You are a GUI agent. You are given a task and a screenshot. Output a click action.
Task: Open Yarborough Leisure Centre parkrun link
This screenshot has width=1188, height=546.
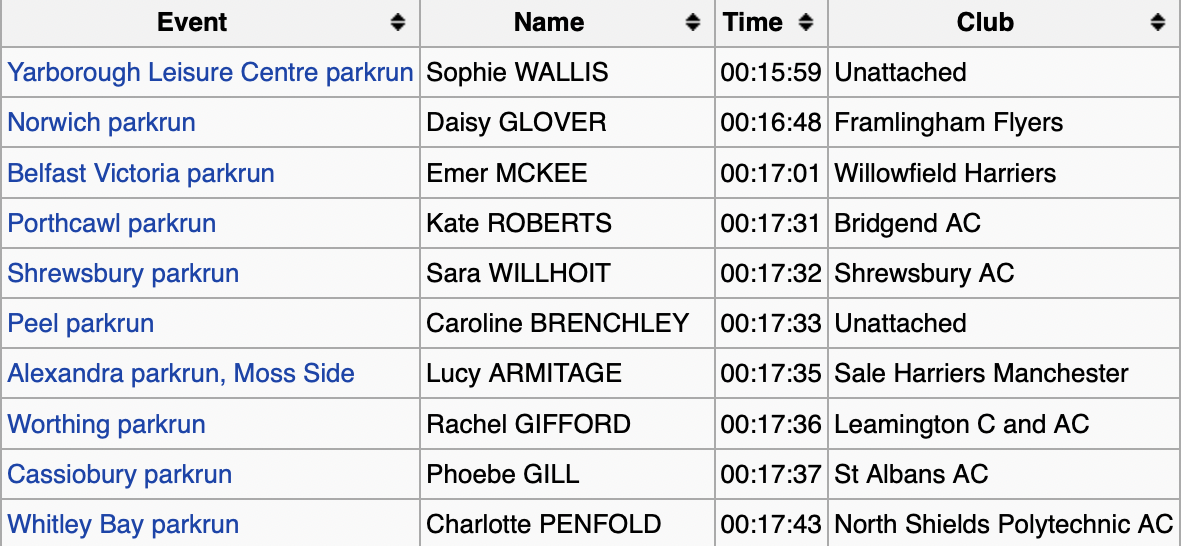[210, 73]
